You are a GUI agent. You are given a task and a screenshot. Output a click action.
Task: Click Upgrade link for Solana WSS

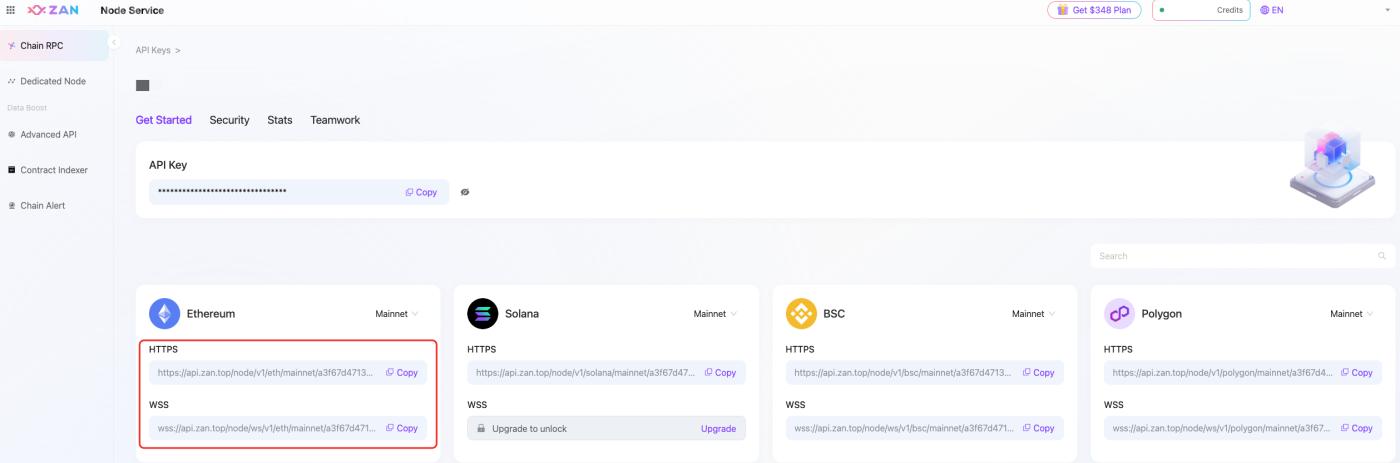tap(718, 428)
